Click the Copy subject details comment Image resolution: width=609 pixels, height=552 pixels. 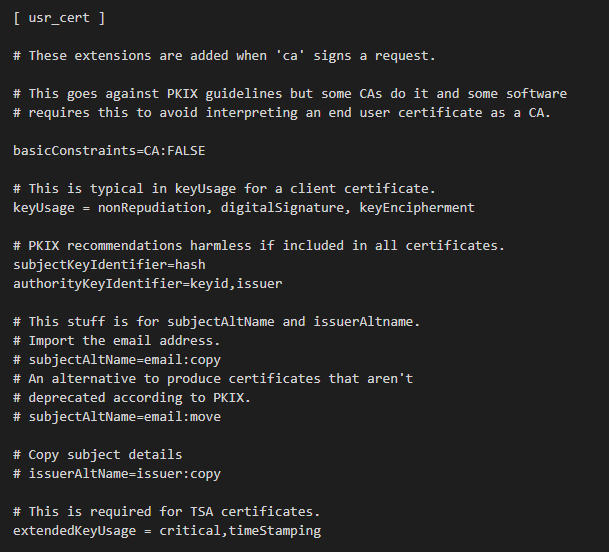pyautogui.click(x=97, y=455)
